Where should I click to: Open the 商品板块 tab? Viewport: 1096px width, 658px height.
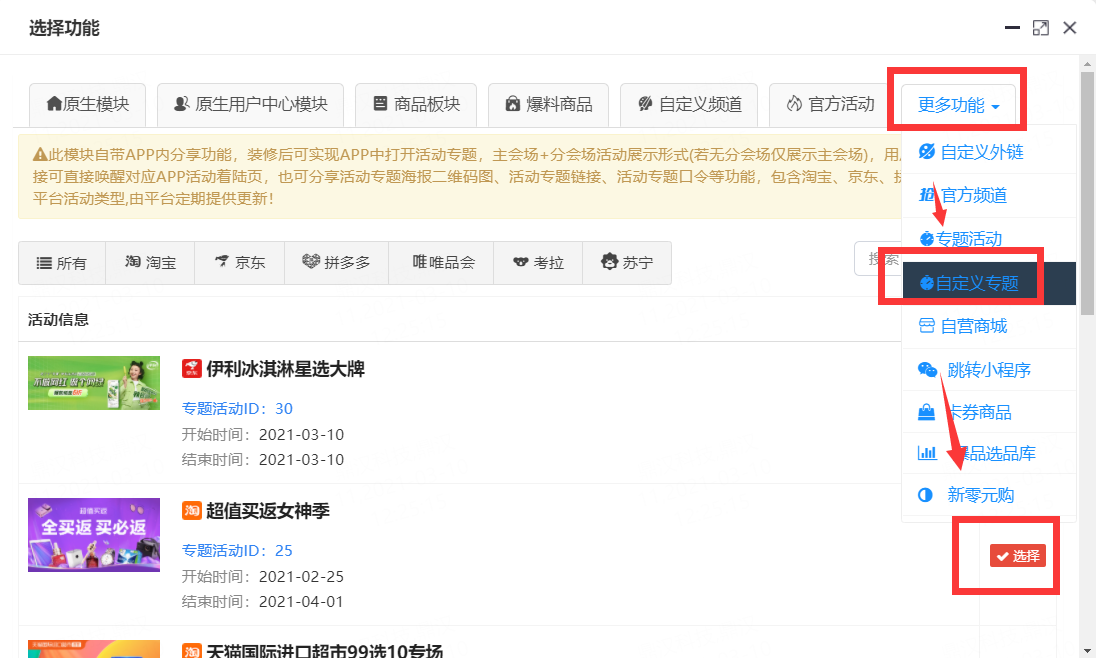416,105
